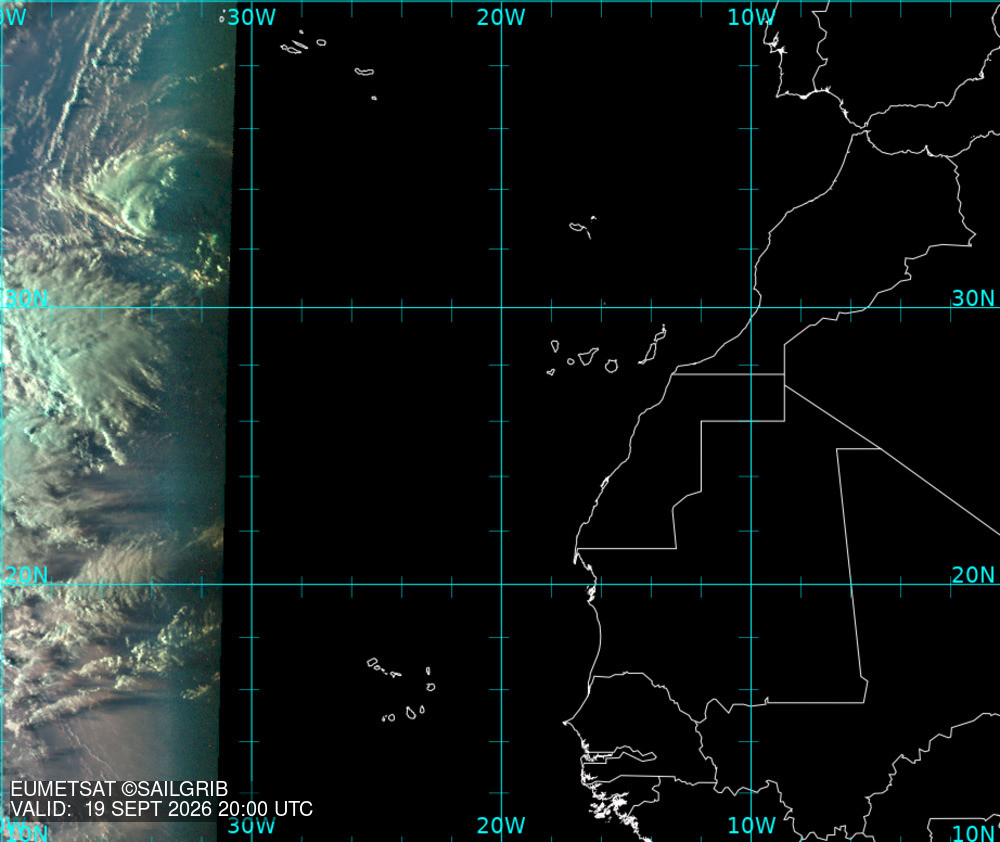The image size is (1000, 842).
Task: Click the 20W longitude label at bottom
Action: pos(501,825)
